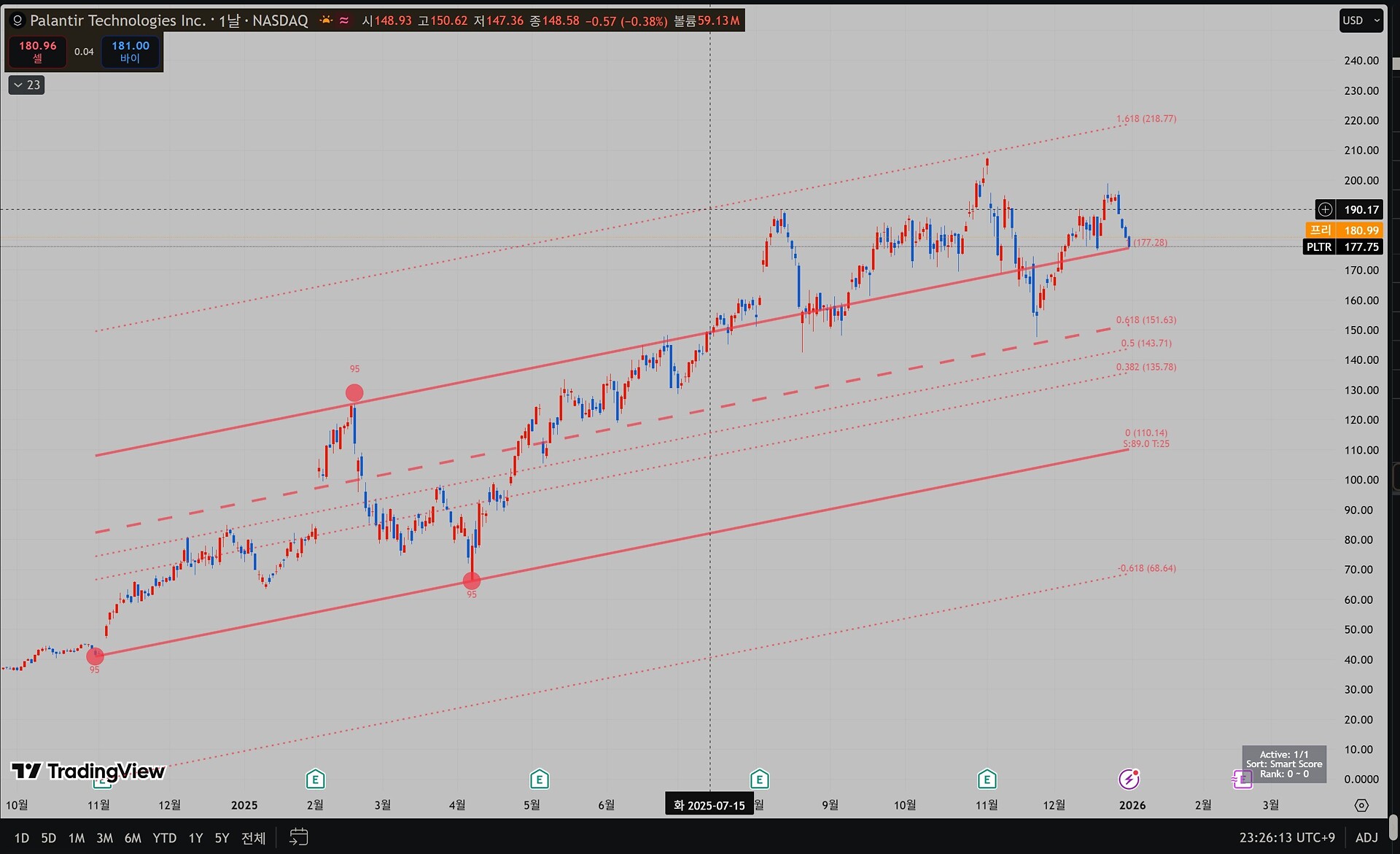Click the vertical scrollbar thumb
The image size is (1400, 854).
1393,826
